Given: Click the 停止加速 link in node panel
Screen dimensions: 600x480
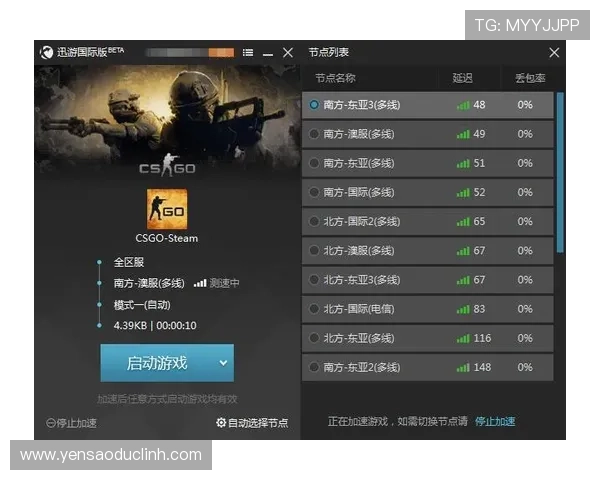Looking at the screenshot, I should click(x=495, y=421).
